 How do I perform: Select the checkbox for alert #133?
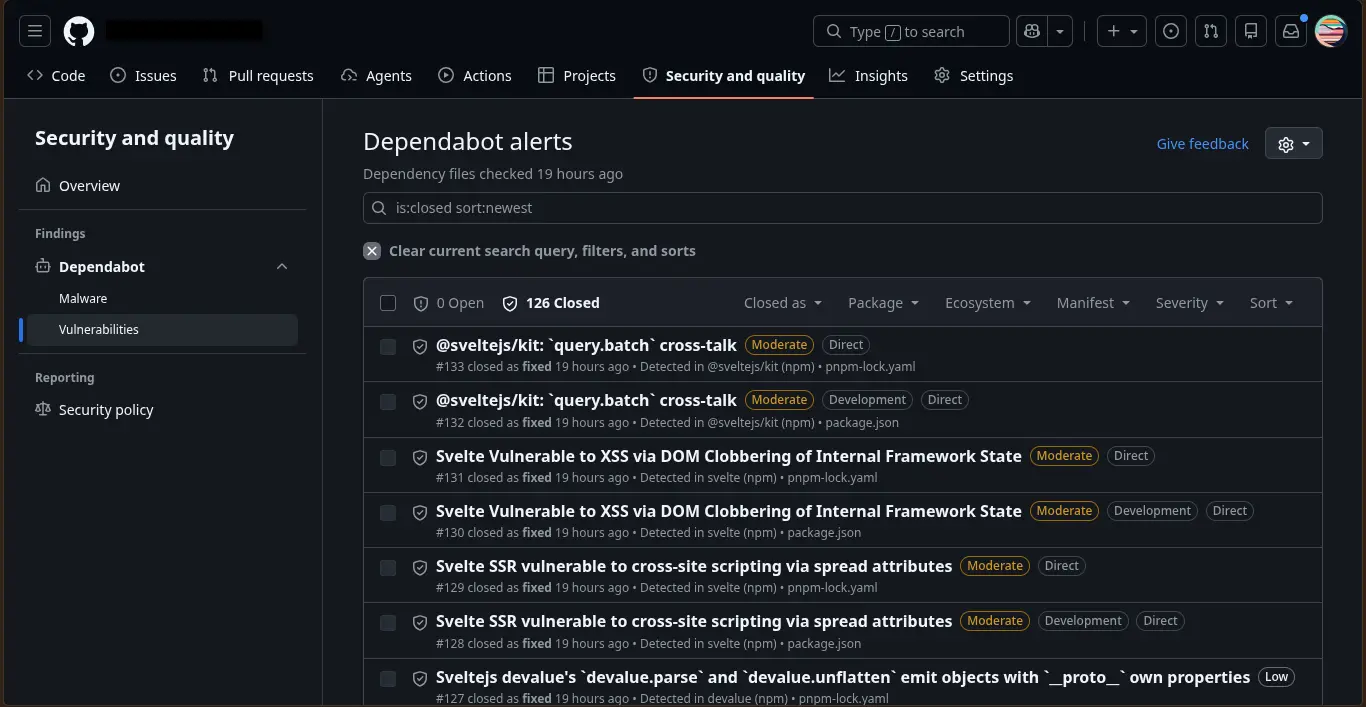tap(388, 346)
